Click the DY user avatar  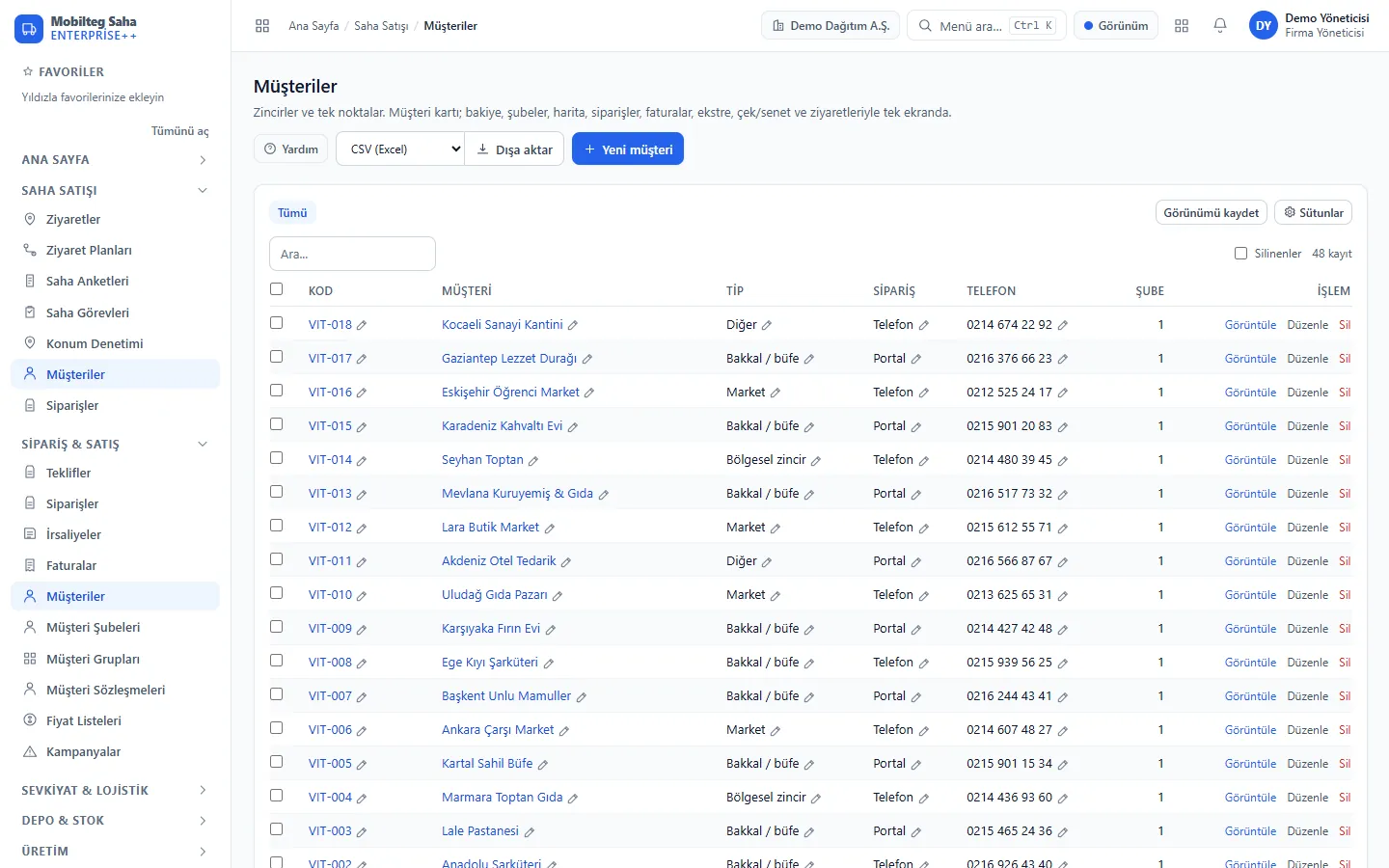click(1264, 26)
